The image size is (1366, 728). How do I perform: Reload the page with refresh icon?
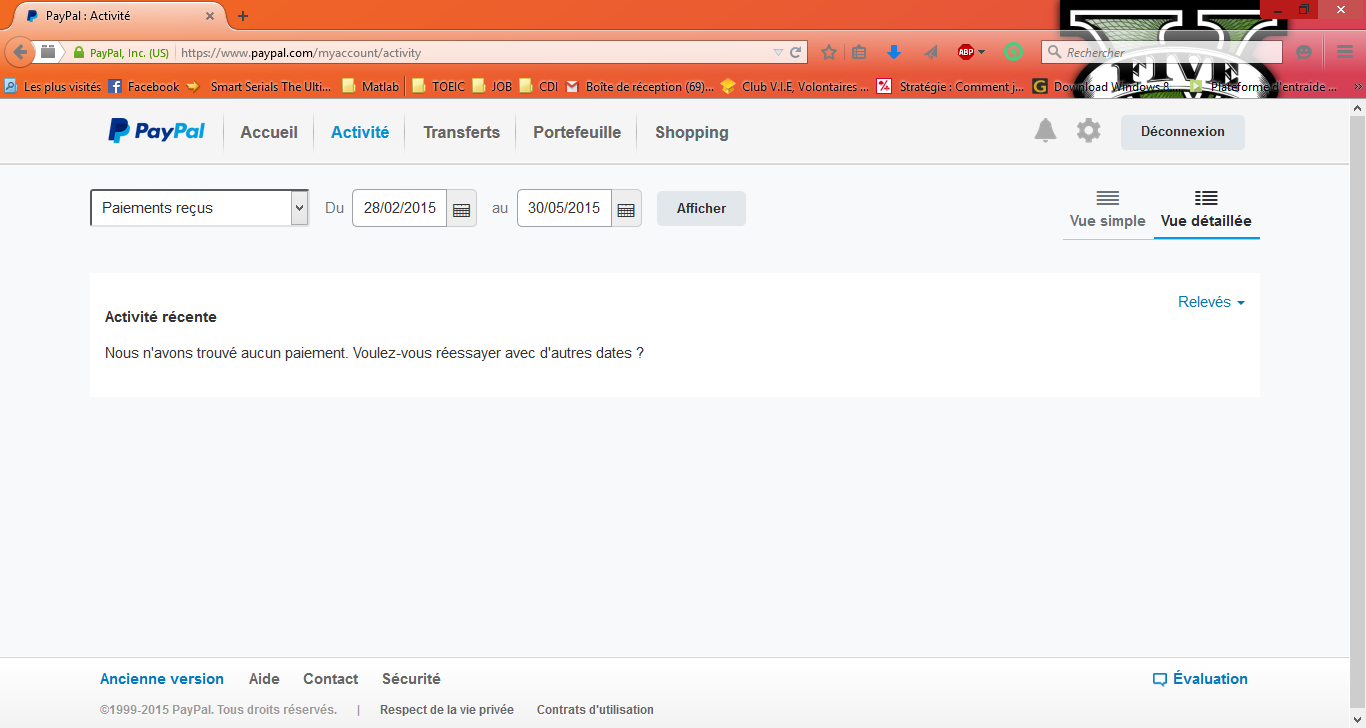point(796,52)
